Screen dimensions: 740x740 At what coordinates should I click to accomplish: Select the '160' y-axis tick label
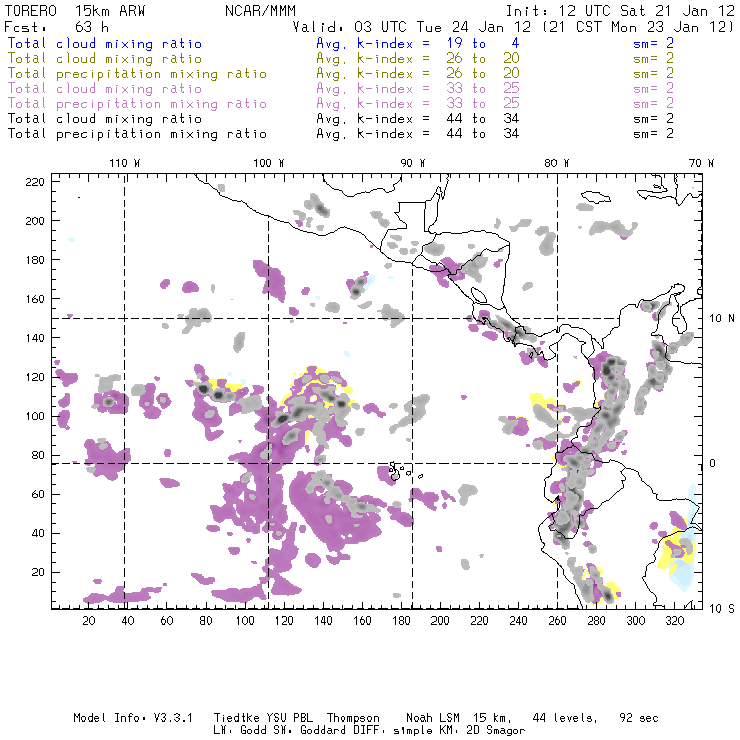(x=35, y=299)
